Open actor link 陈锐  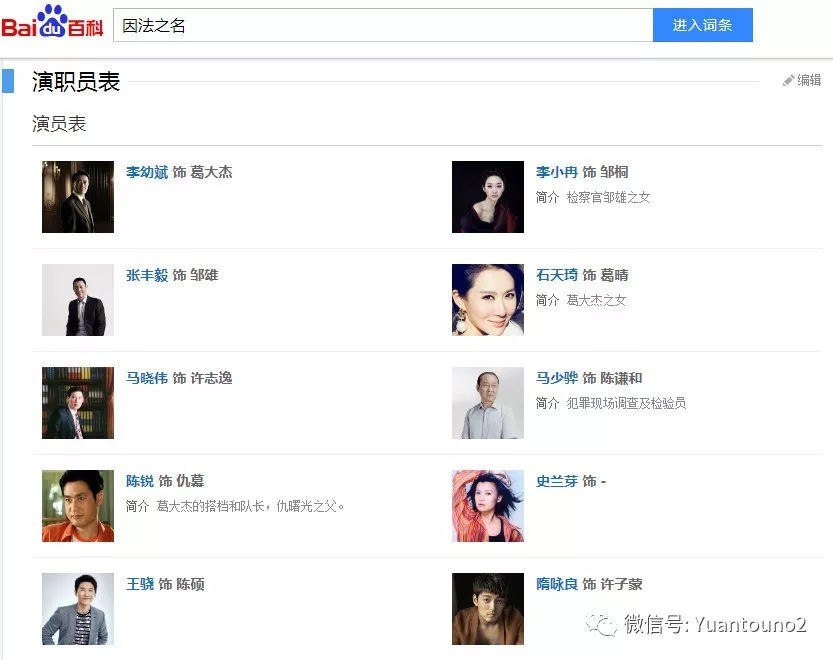tap(140, 481)
